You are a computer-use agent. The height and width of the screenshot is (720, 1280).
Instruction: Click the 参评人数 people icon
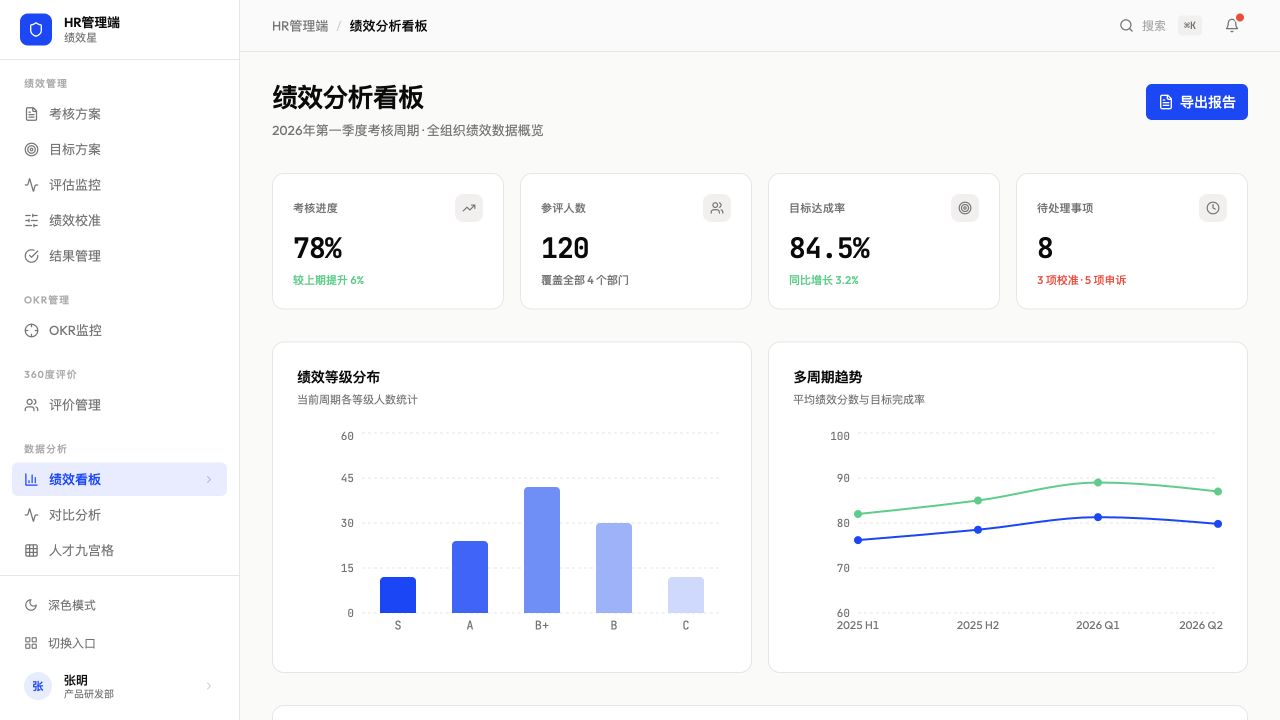point(717,208)
